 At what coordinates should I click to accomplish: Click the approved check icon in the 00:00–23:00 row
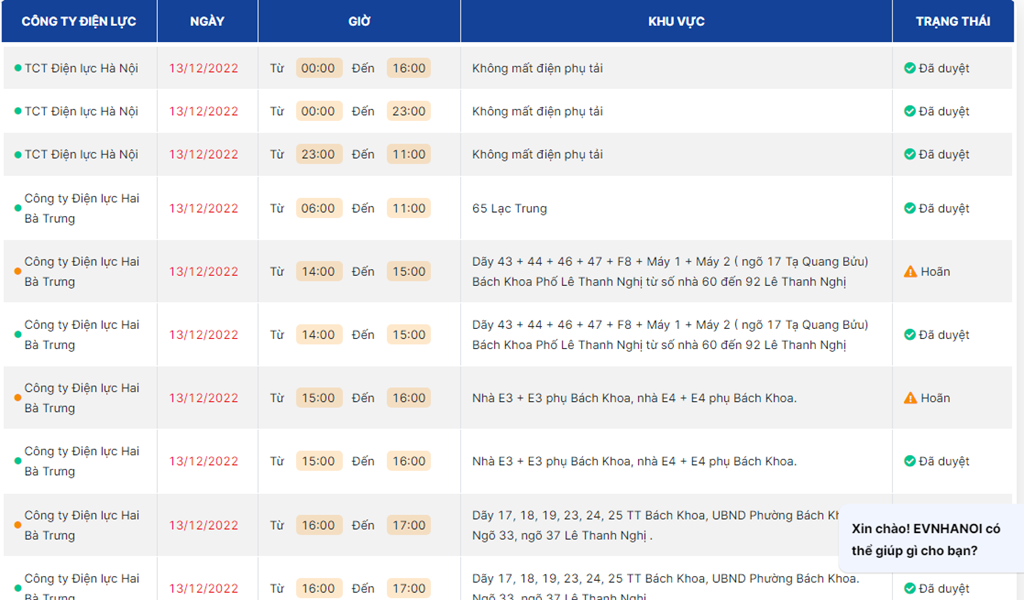pos(910,111)
